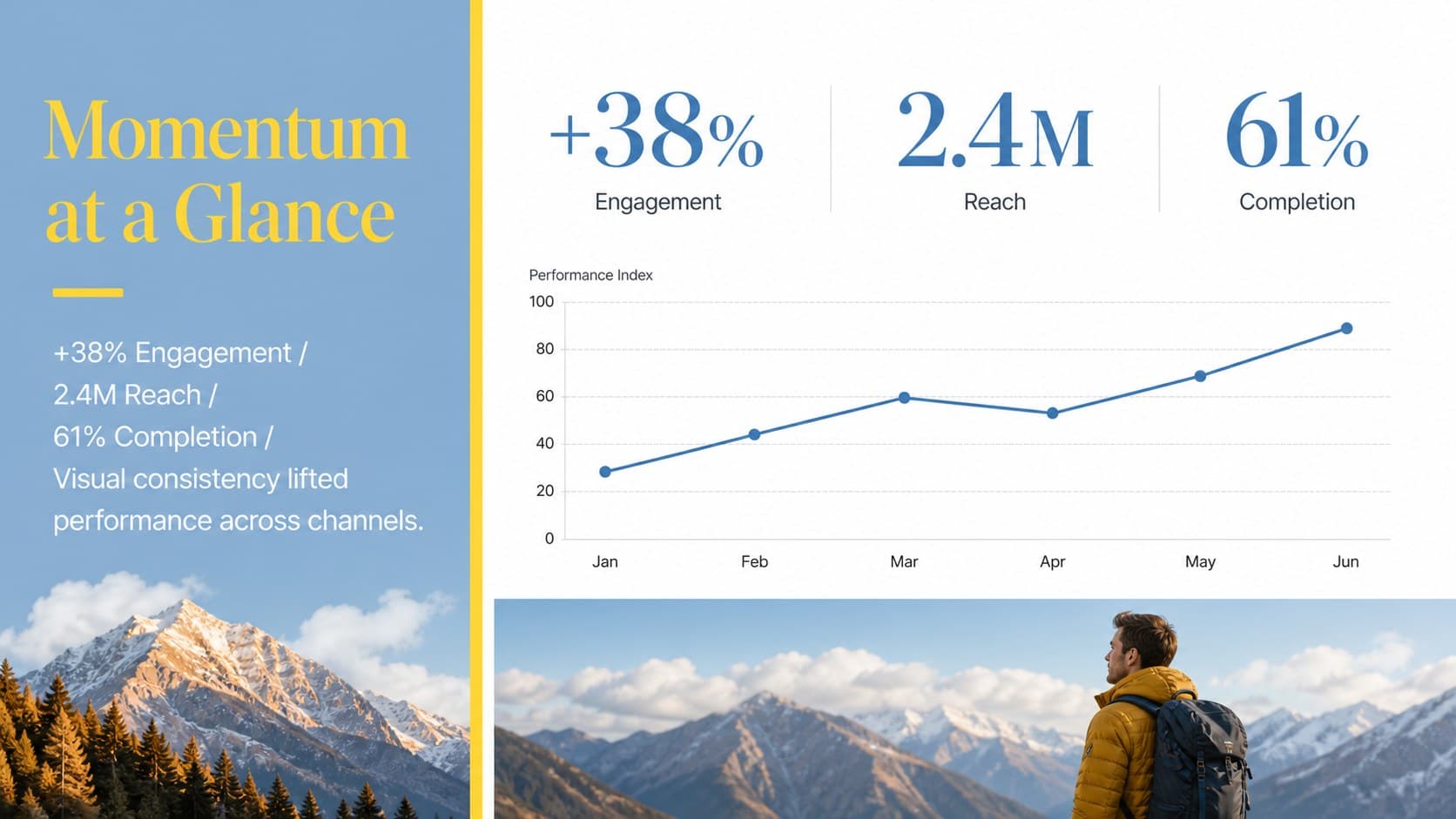This screenshot has width=1456, height=819.
Task: Click the May data point on chart
Action: click(x=1200, y=376)
